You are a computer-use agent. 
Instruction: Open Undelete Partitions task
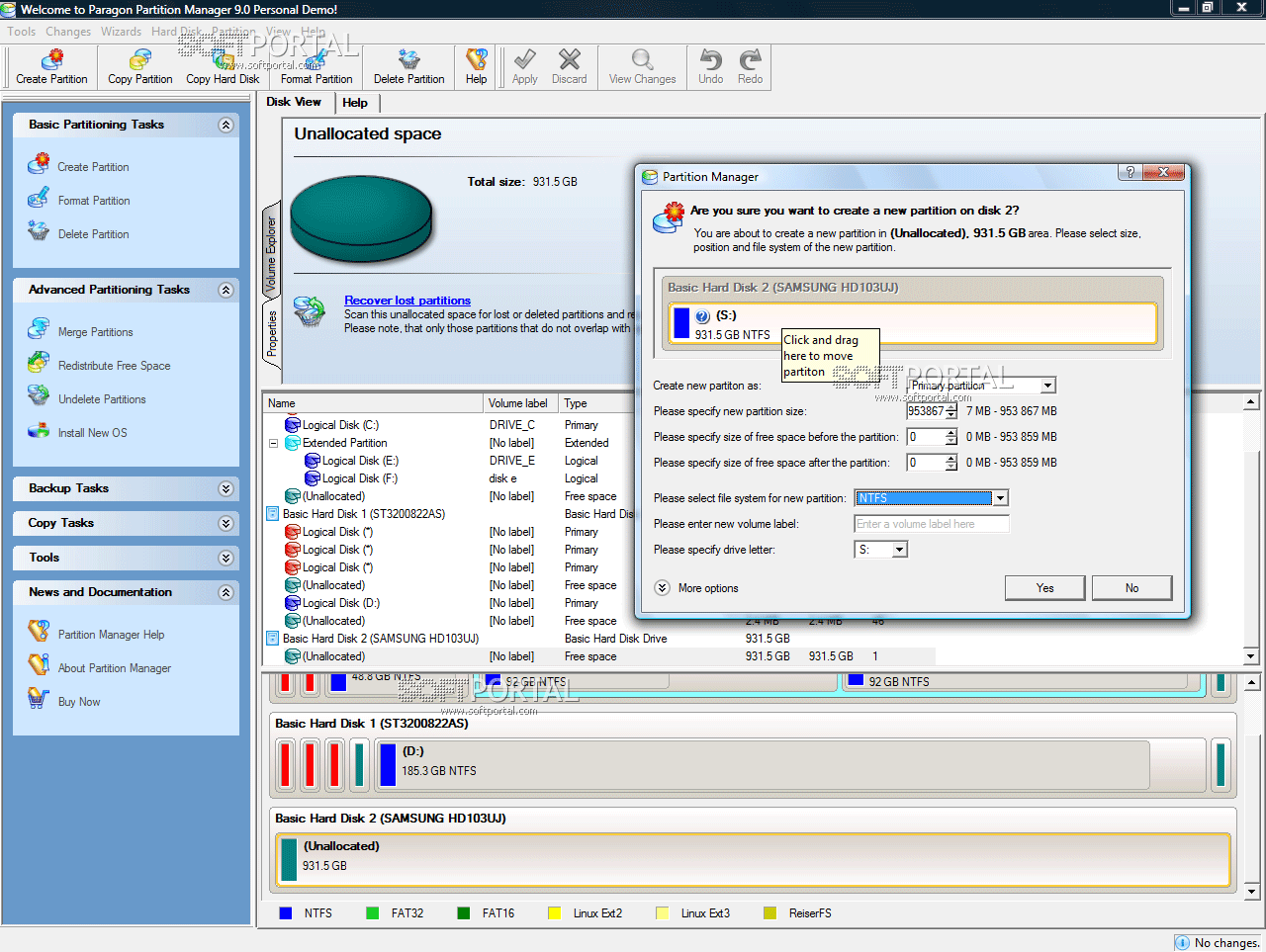102,399
